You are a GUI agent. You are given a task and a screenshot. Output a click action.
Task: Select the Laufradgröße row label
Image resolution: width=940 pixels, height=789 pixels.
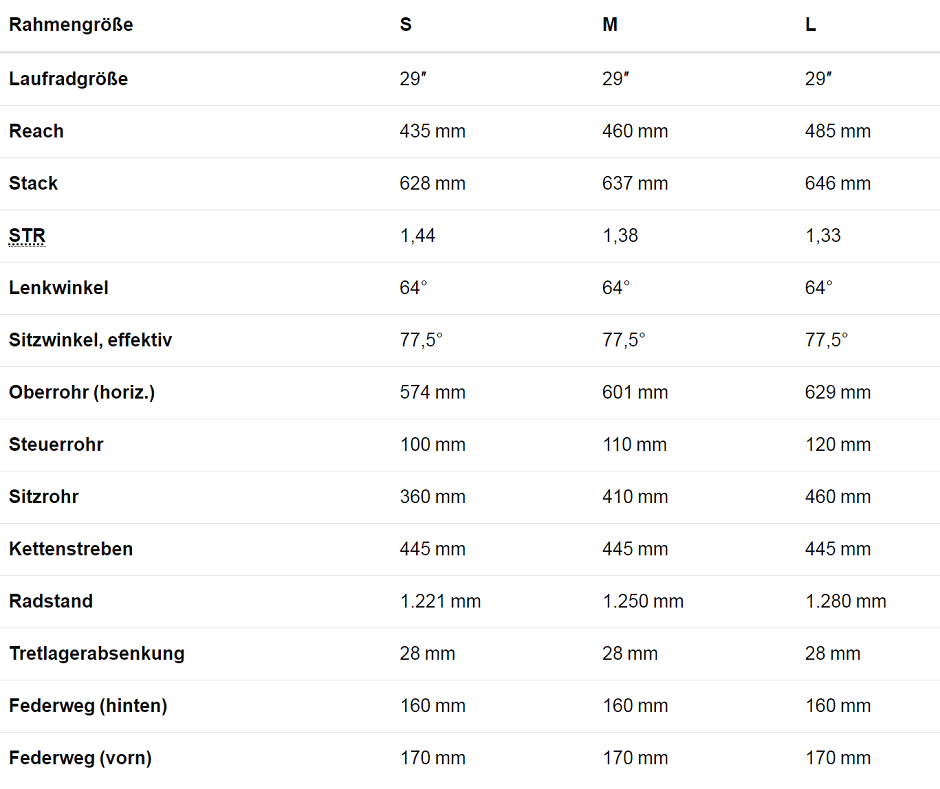[68, 79]
